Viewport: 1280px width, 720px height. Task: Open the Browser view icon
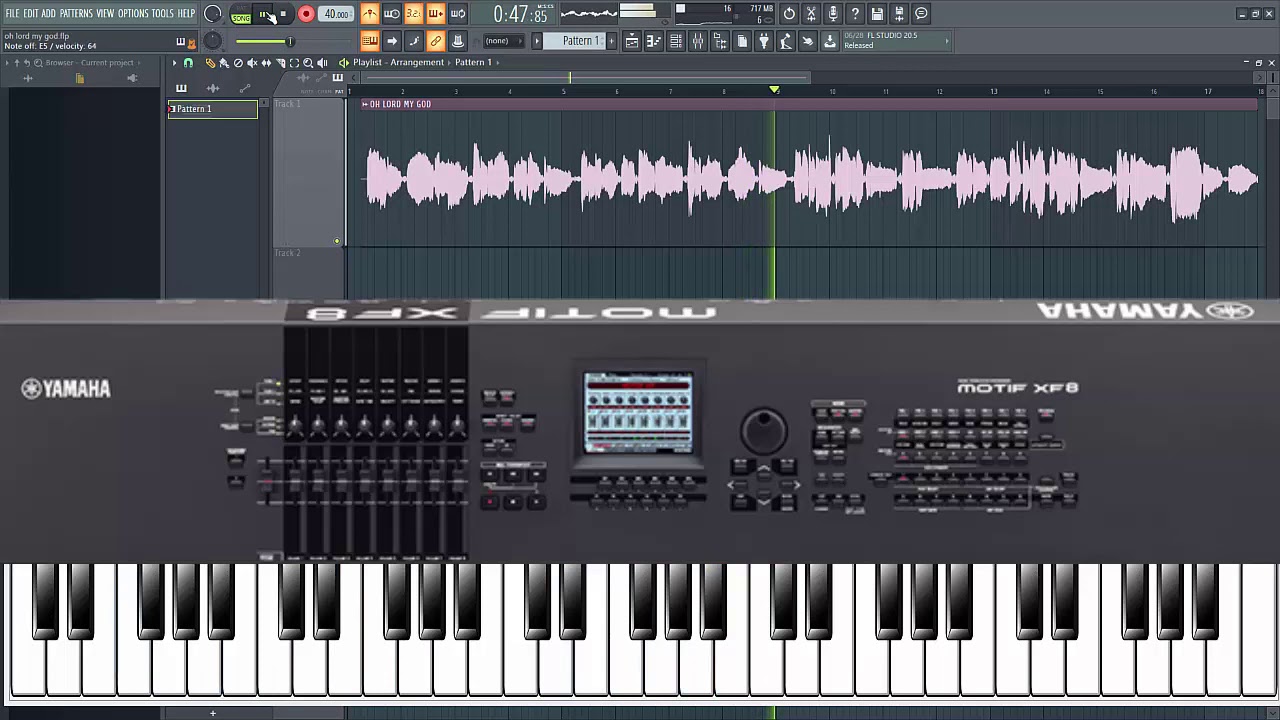[x=720, y=41]
